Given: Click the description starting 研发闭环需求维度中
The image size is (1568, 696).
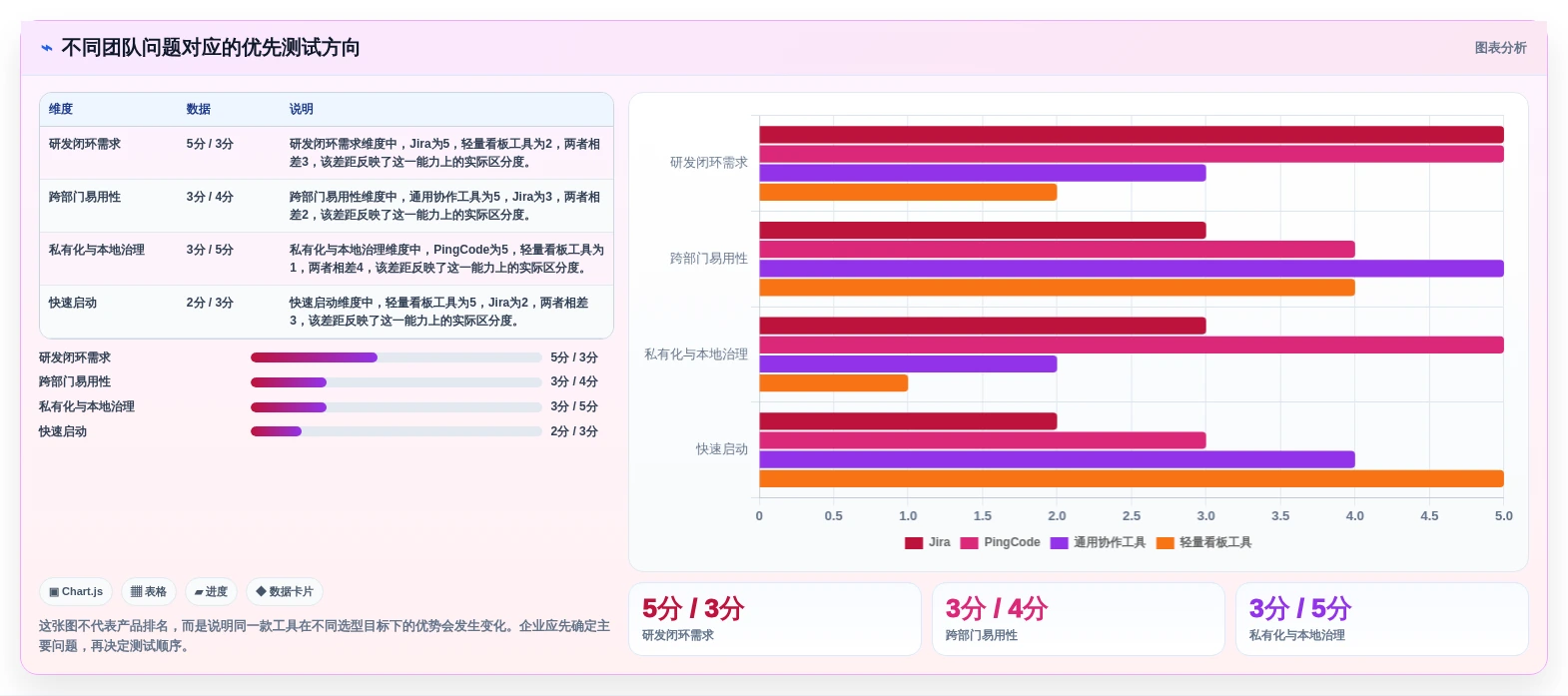Looking at the screenshot, I should (x=445, y=153).
